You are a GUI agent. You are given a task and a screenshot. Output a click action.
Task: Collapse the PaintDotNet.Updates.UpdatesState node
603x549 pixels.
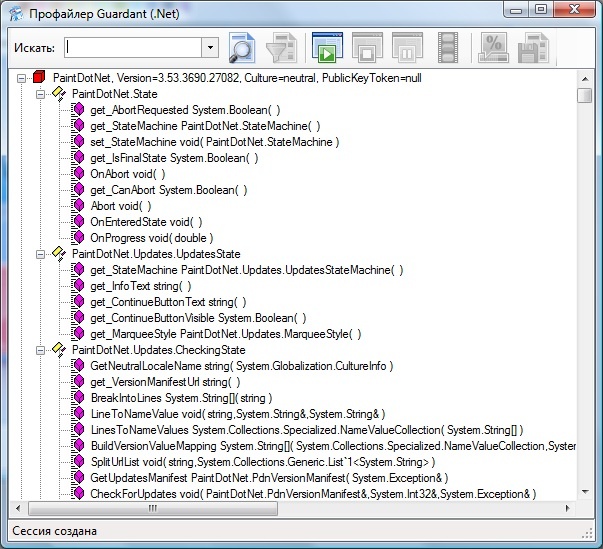41,254
